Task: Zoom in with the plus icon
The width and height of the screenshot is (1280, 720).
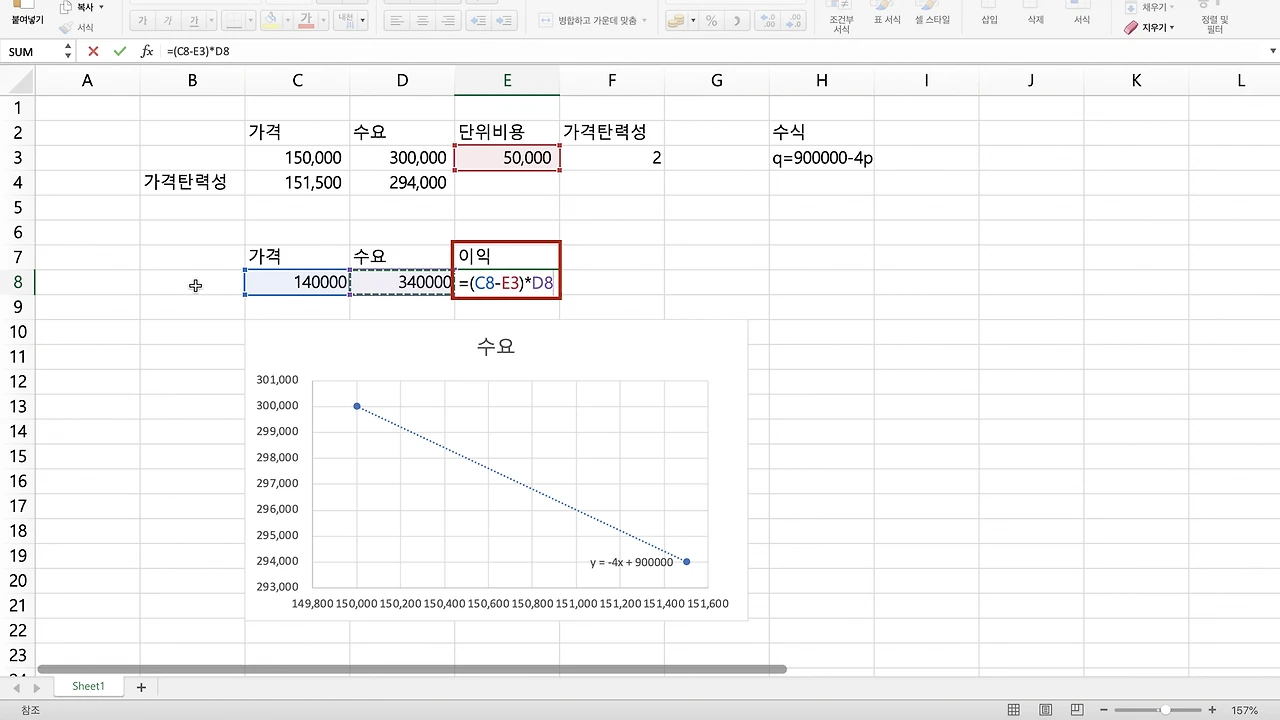Action: click(1213, 710)
